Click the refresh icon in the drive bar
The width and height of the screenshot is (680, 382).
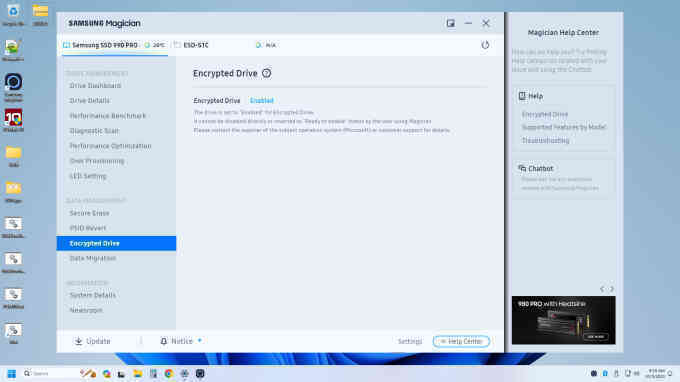tap(485, 45)
